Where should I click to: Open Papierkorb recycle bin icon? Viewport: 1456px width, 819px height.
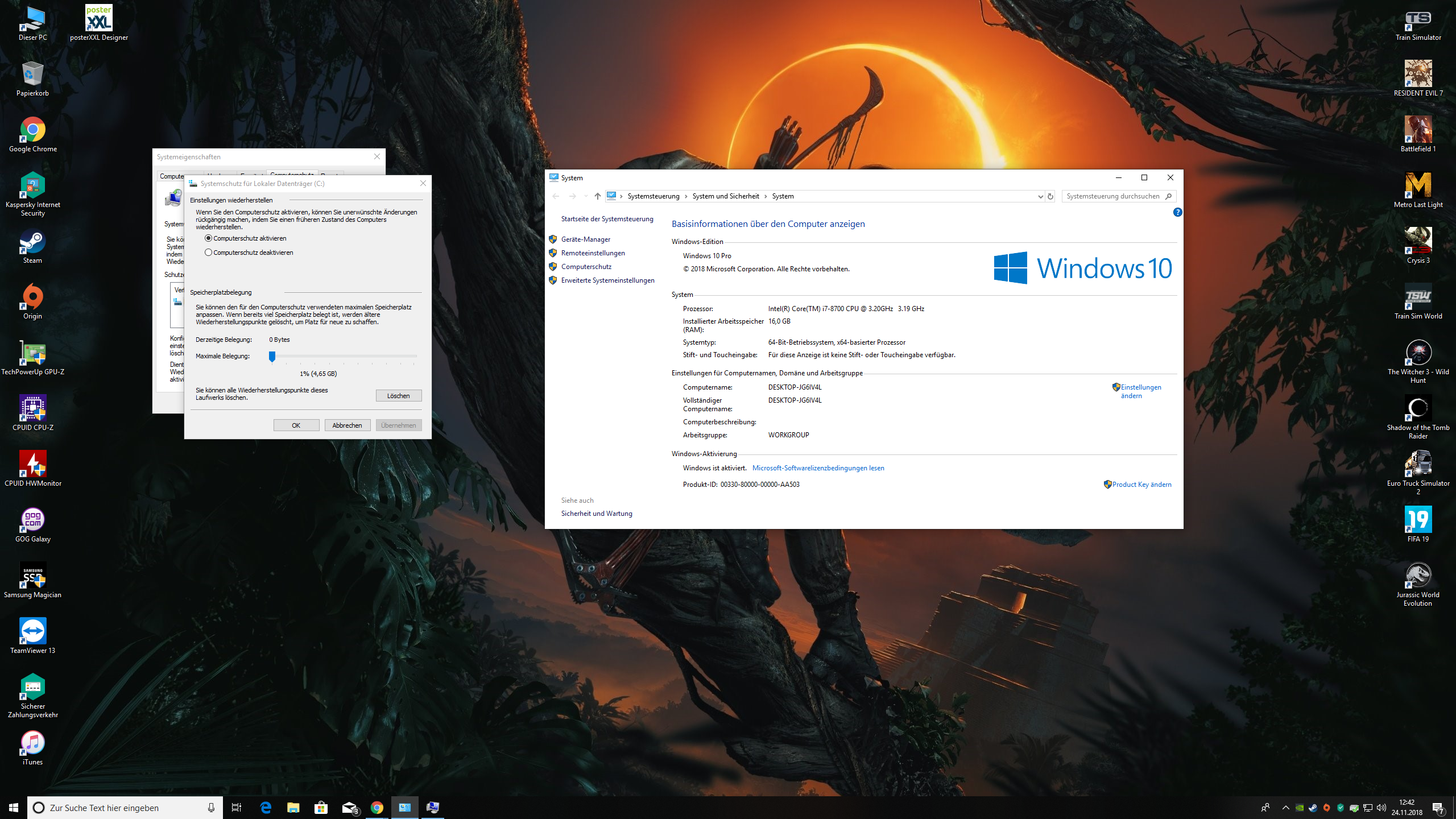(x=32, y=78)
